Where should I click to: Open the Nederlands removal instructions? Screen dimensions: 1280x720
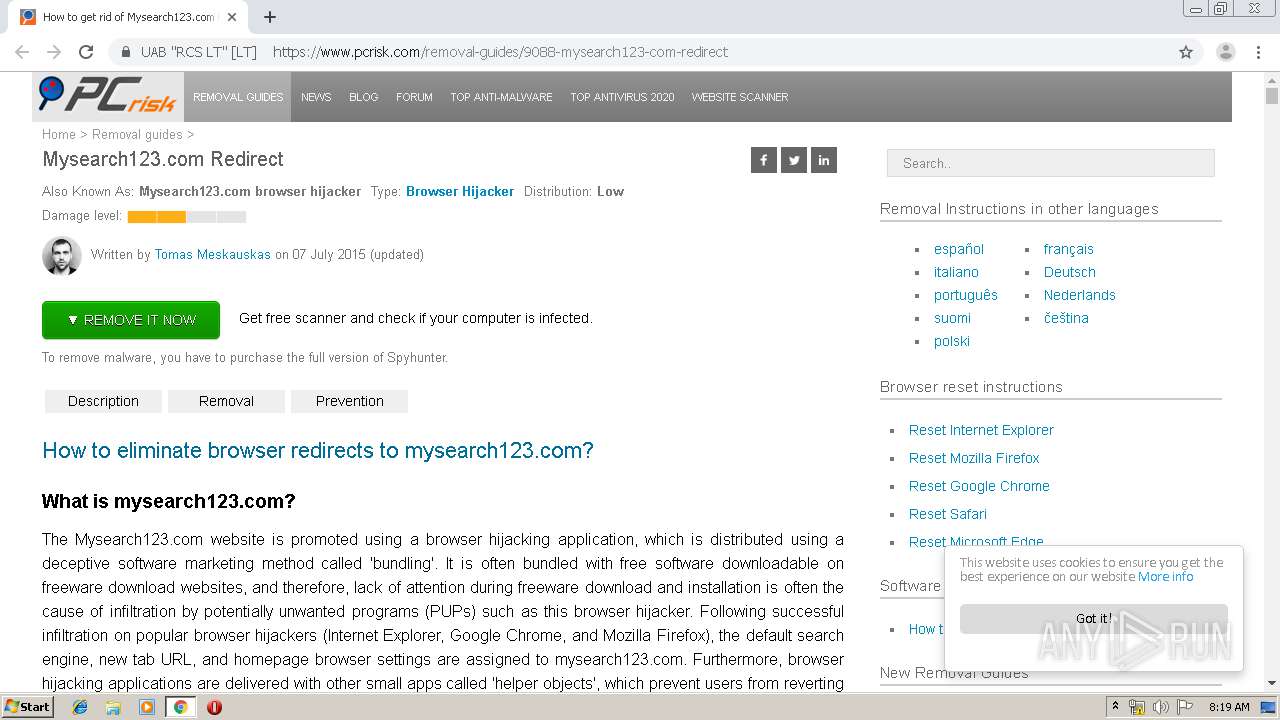(x=1079, y=295)
